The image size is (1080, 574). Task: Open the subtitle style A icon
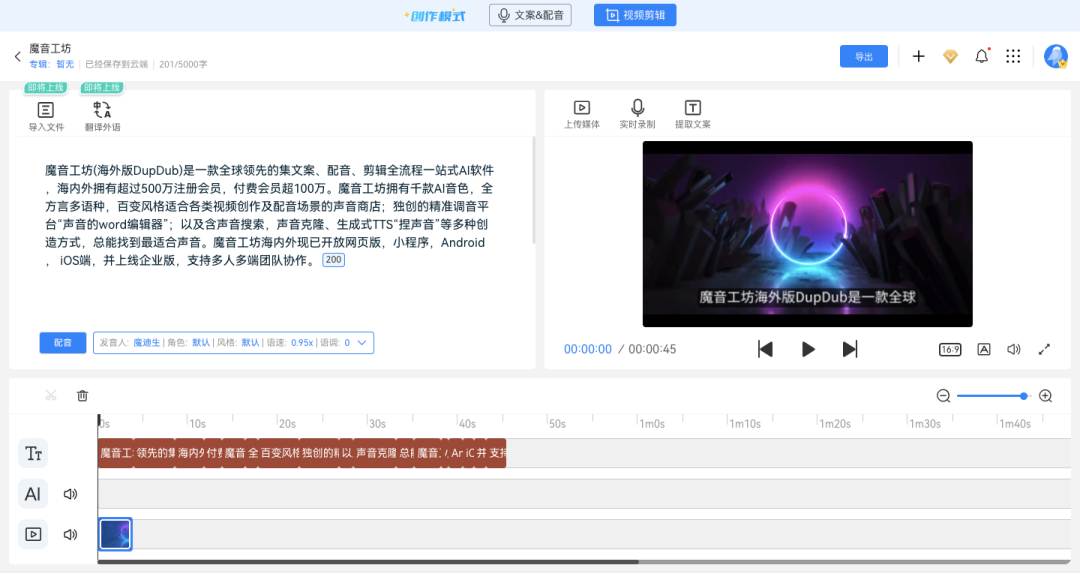click(984, 349)
